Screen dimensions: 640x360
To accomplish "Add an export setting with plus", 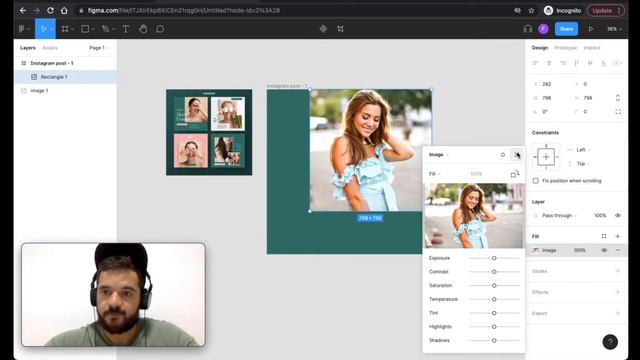I will tap(618, 313).
